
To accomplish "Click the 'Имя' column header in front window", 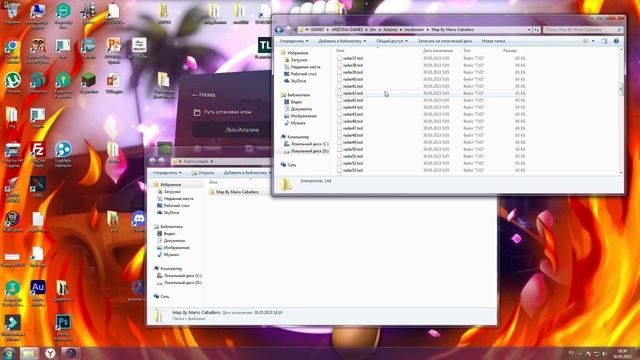I will coord(340,51).
